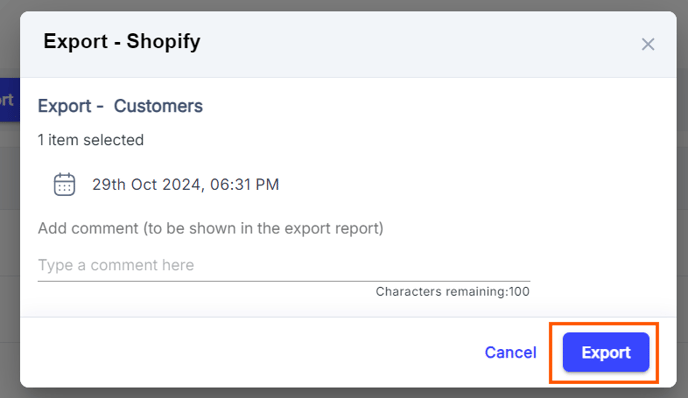Image resolution: width=688 pixels, height=398 pixels.
Task: Focus the 'Type a comment here' field
Action: (284, 265)
